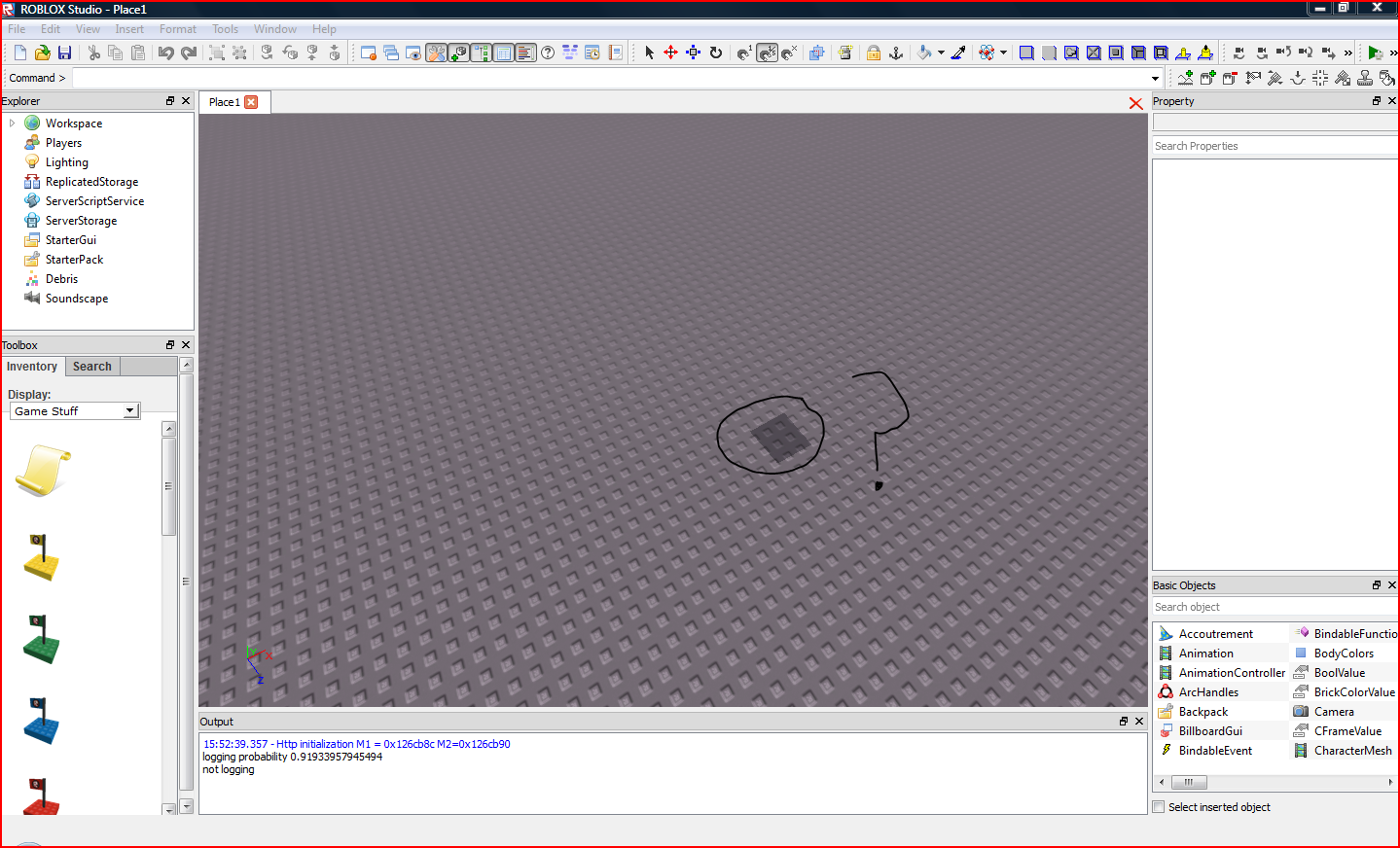Click the Redo arrow icon
Image resolution: width=1400 pixels, height=848 pixels.
(189, 53)
